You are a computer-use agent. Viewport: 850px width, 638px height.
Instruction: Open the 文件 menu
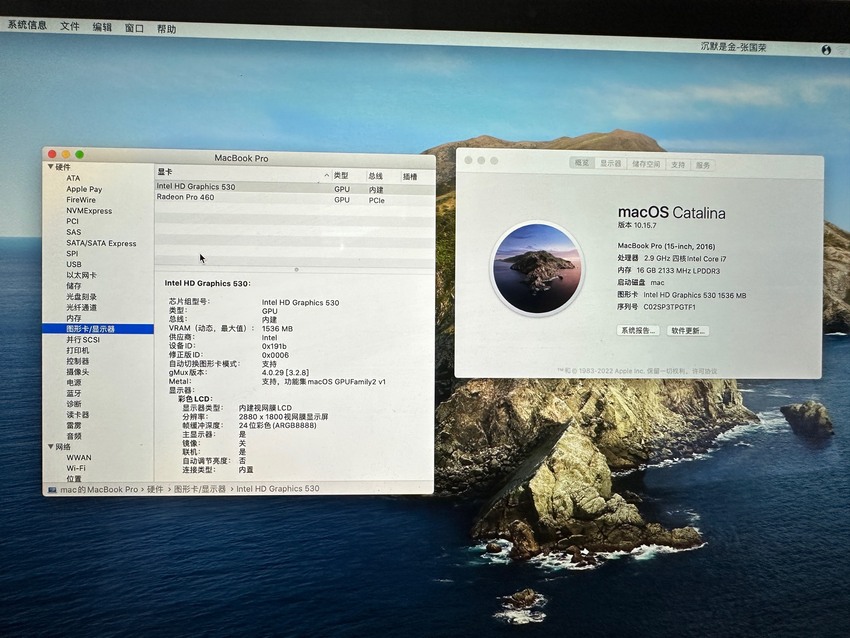[69, 26]
